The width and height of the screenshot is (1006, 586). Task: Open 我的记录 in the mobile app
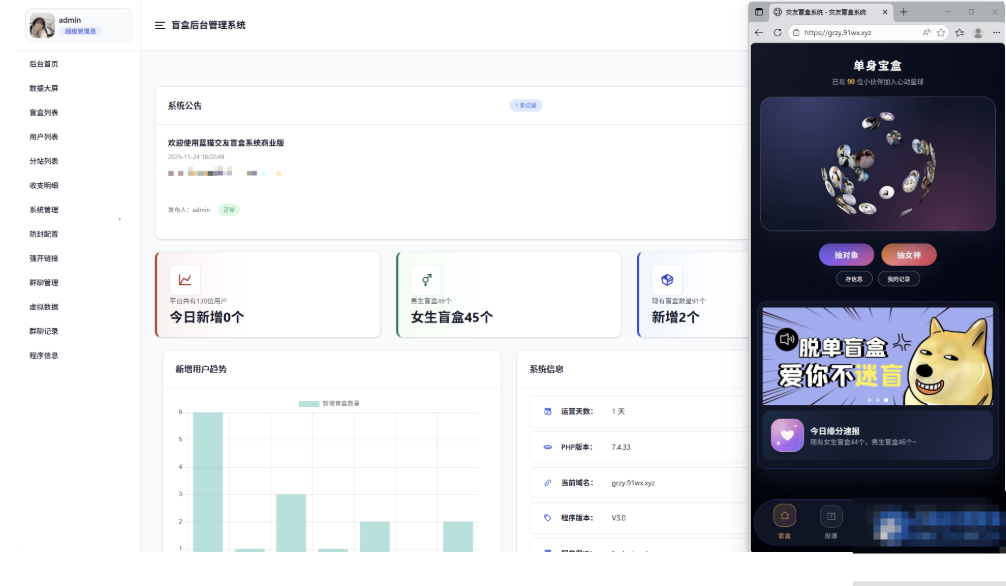(x=897, y=278)
